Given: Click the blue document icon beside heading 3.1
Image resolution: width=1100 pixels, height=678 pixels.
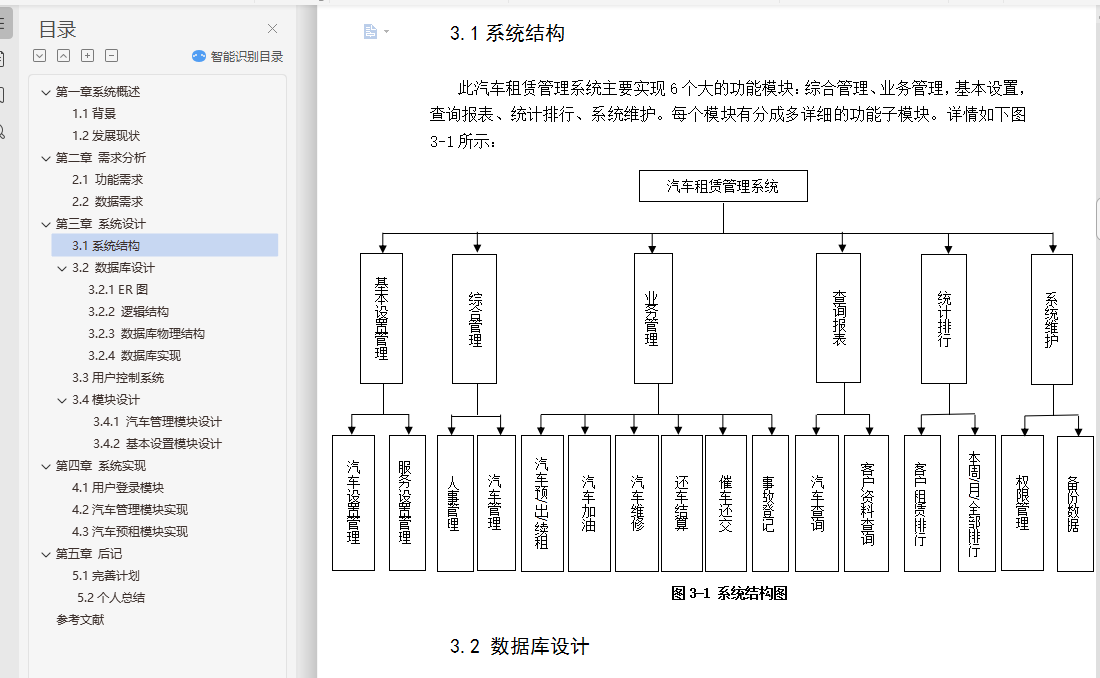Looking at the screenshot, I should (x=370, y=32).
